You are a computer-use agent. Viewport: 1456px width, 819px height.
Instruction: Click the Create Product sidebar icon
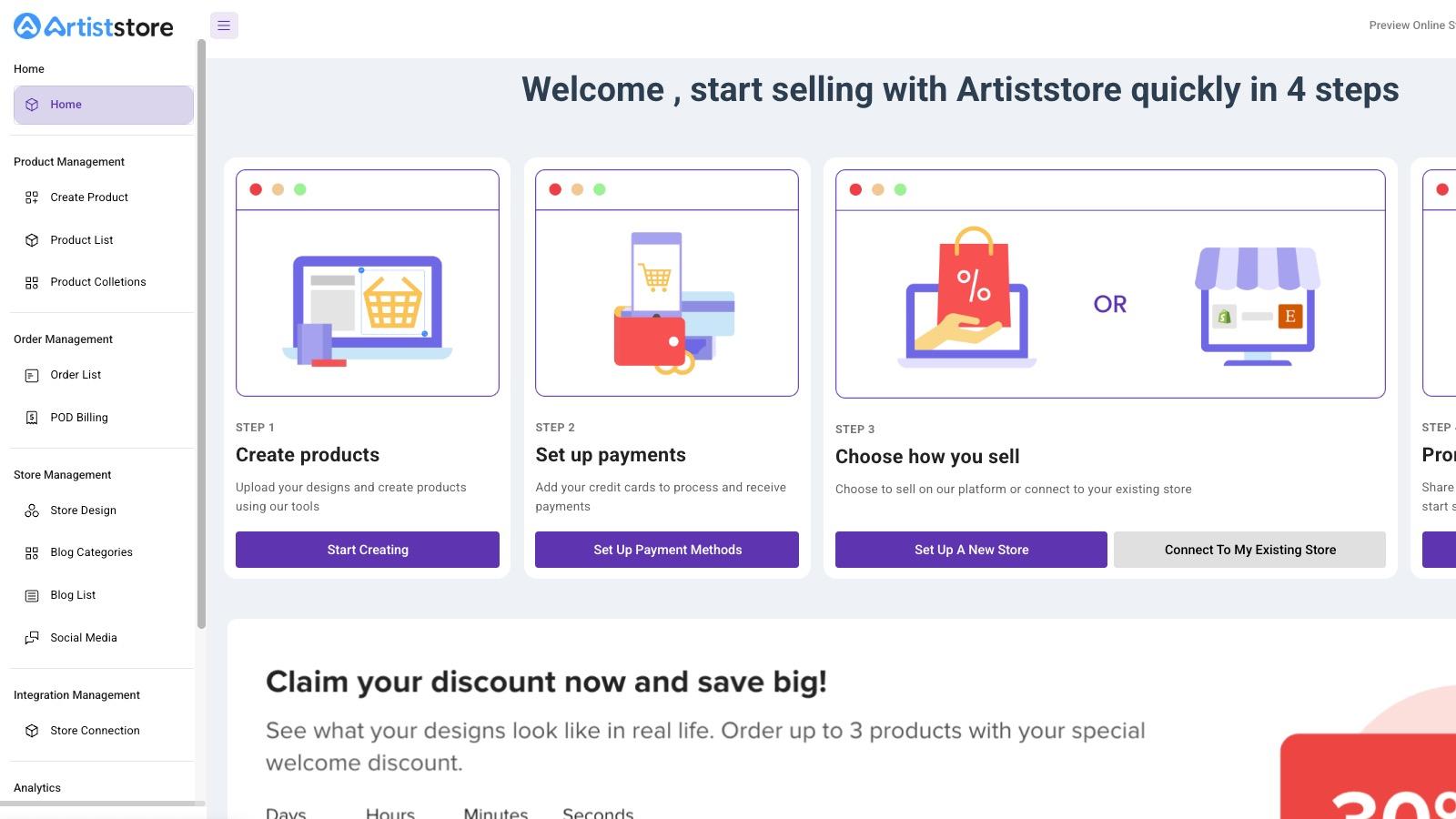coord(32,197)
